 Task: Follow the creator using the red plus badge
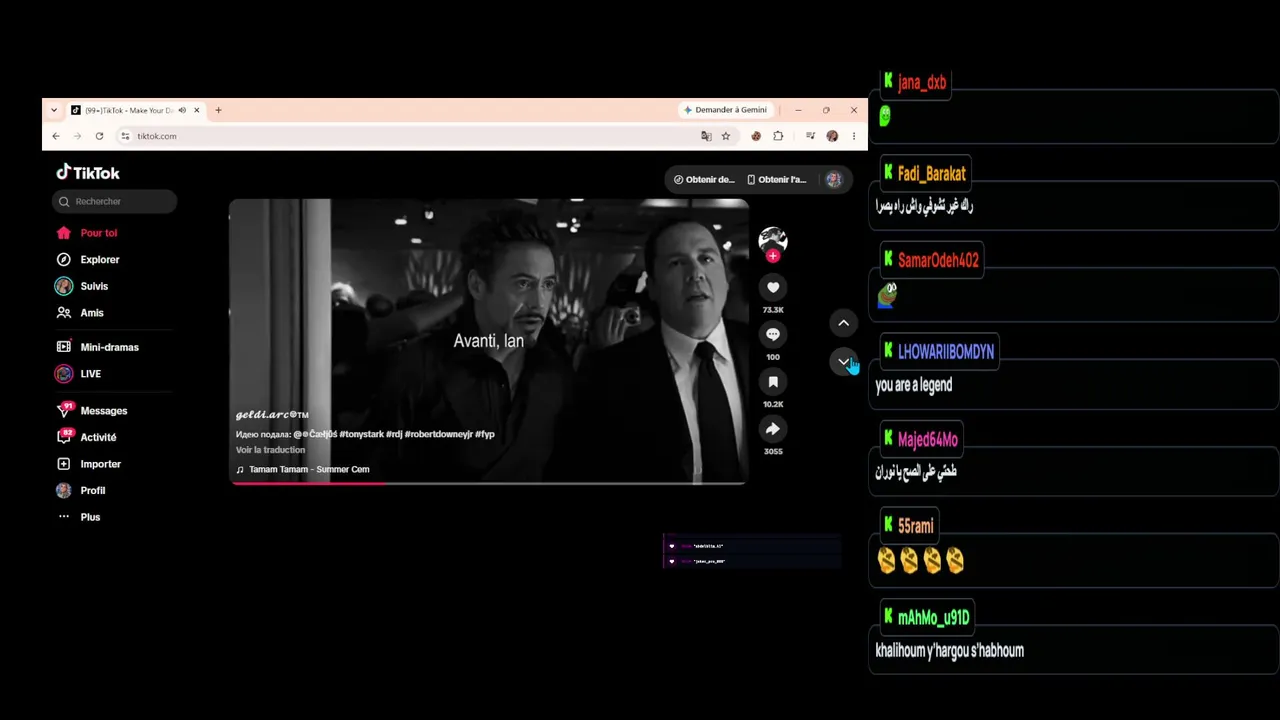coord(773,256)
